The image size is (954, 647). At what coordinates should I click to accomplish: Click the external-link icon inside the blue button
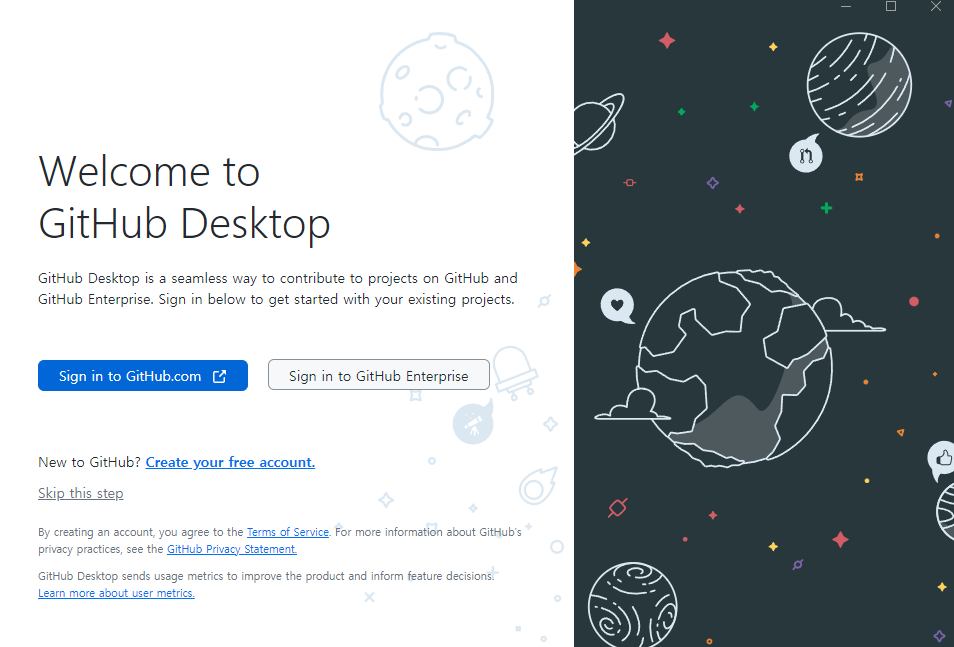point(219,376)
